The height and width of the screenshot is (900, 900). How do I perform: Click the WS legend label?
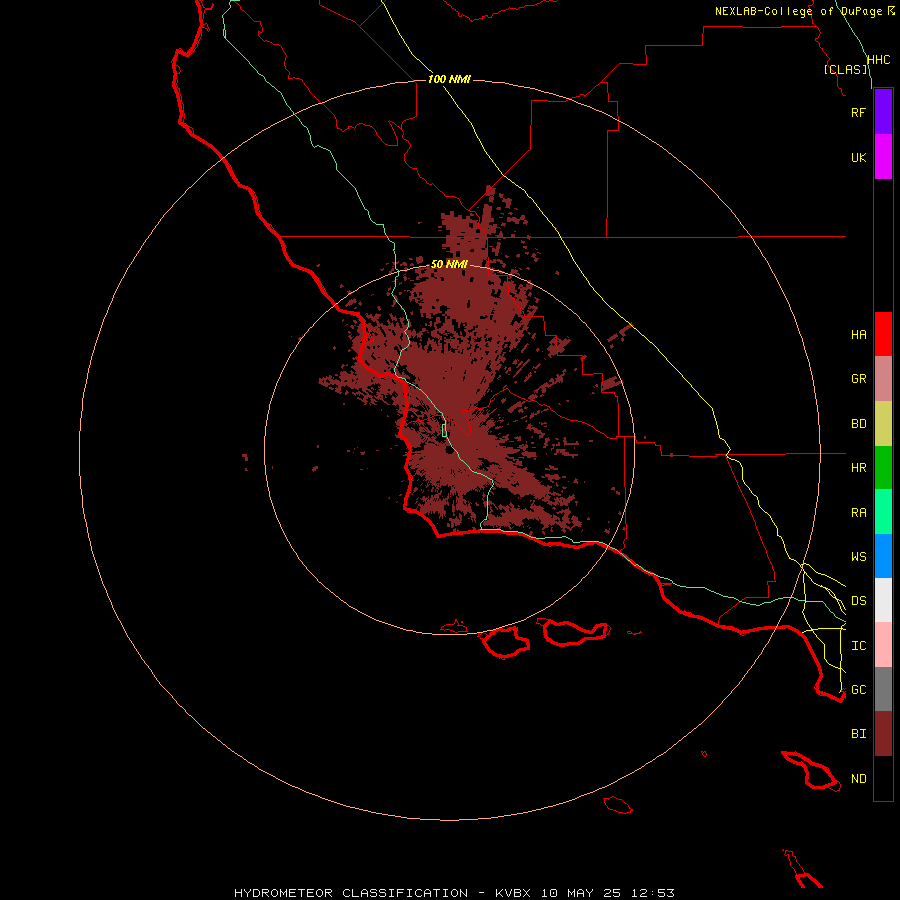pyautogui.click(x=858, y=557)
